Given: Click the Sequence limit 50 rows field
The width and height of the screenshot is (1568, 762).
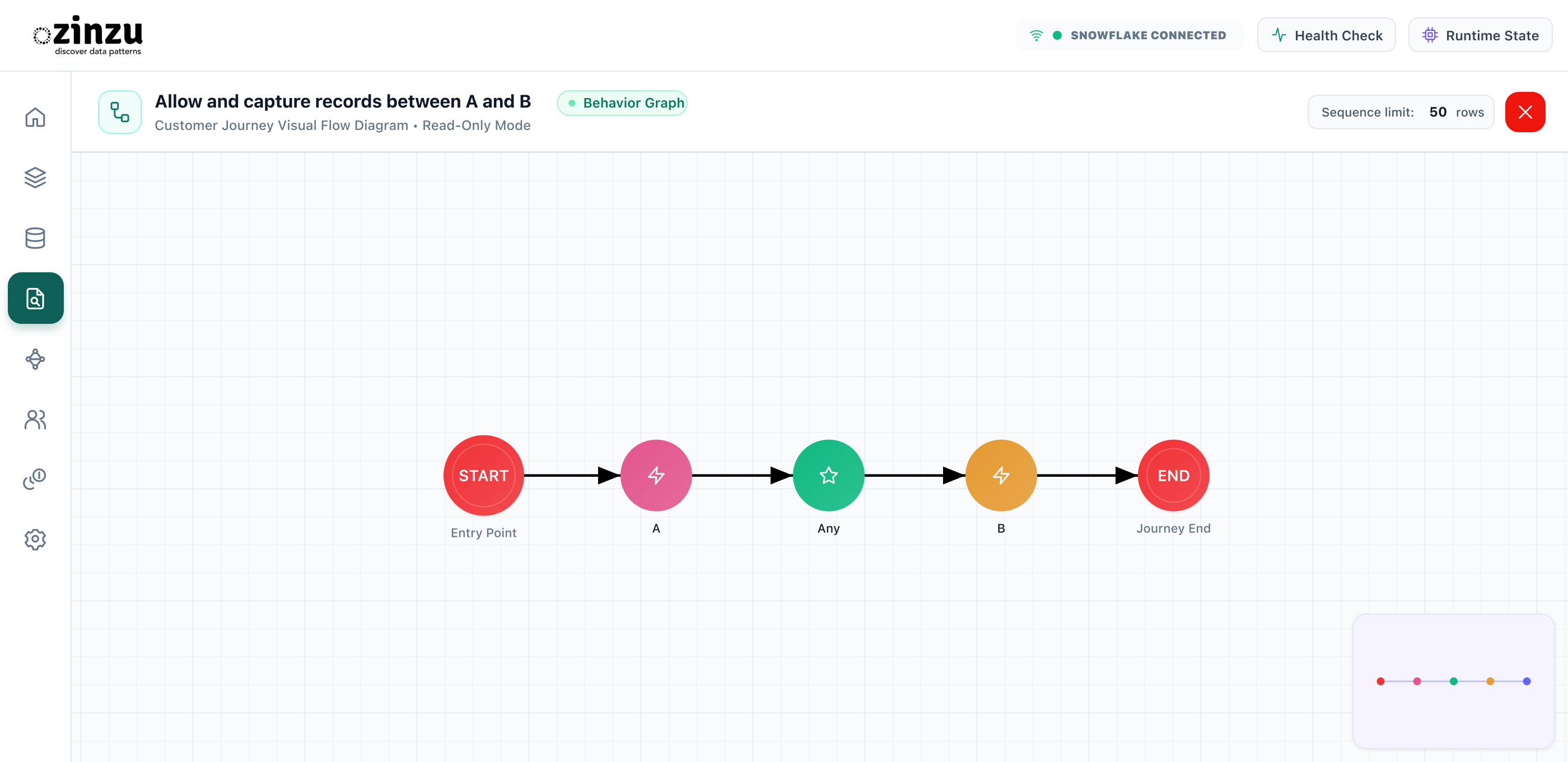Looking at the screenshot, I should pyautogui.click(x=1401, y=112).
